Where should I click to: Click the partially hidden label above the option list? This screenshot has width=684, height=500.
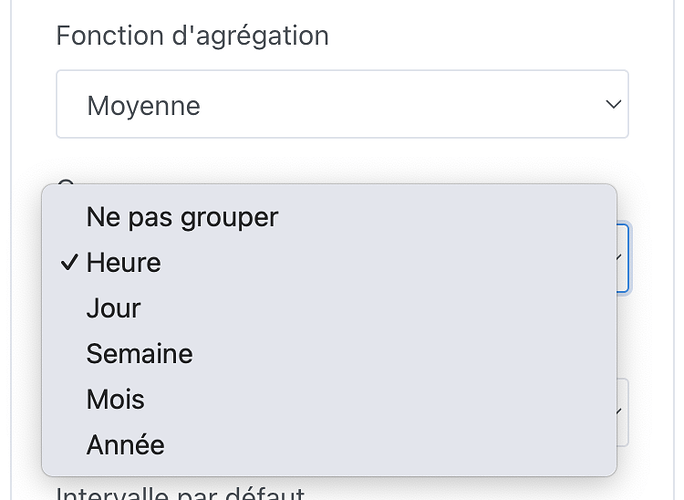coord(66,180)
